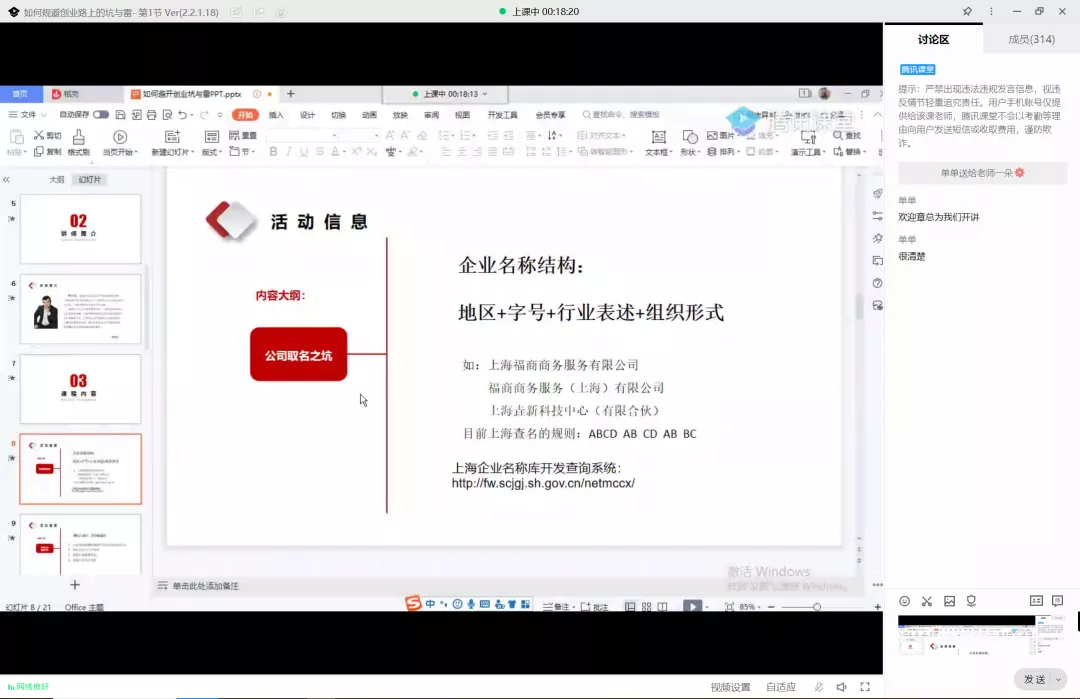Select slide 6 thumbnail with the presenter photo

click(x=81, y=309)
